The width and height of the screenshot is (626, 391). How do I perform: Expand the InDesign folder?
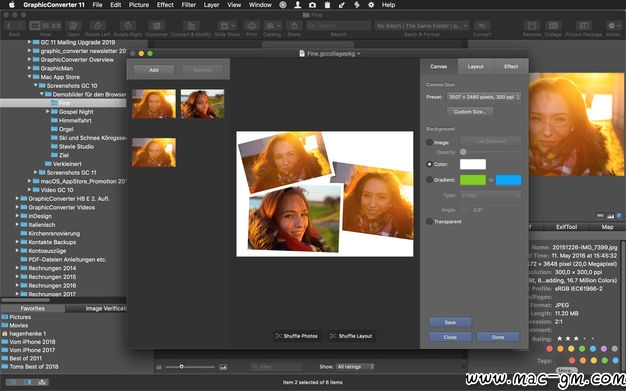pyautogui.click(x=17, y=216)
